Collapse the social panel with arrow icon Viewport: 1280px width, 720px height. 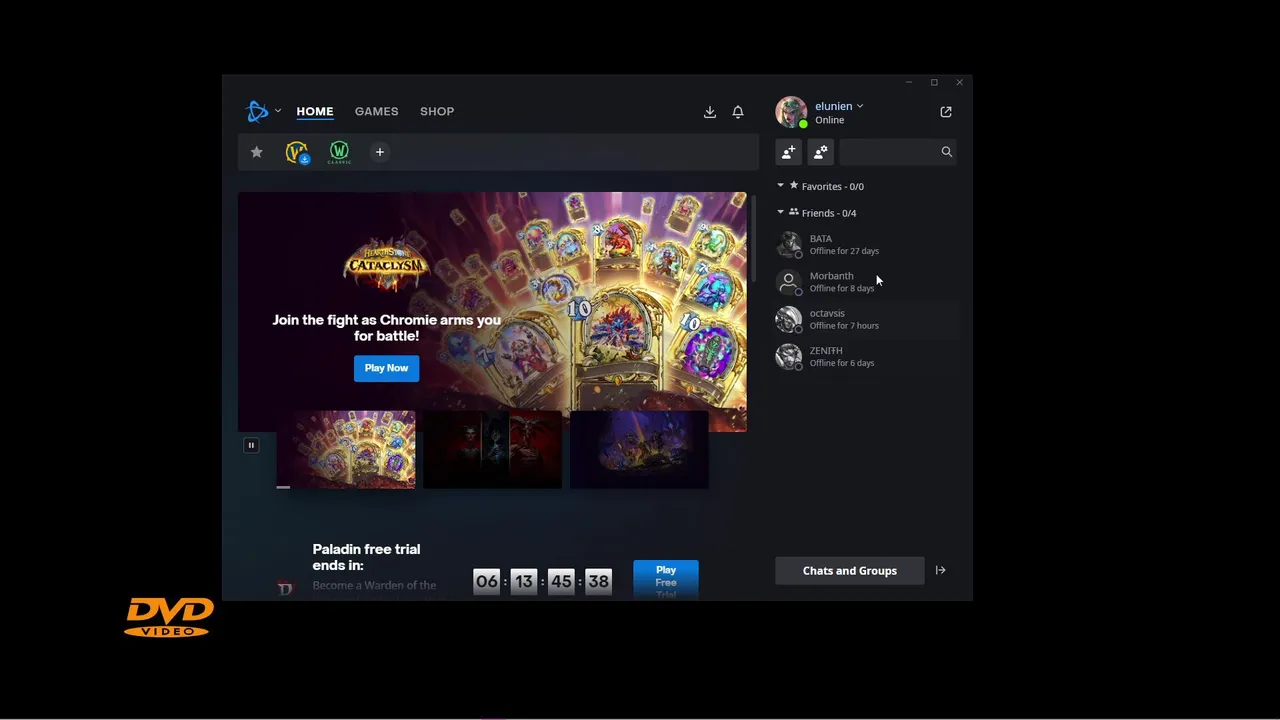click(x=940, y=570)
